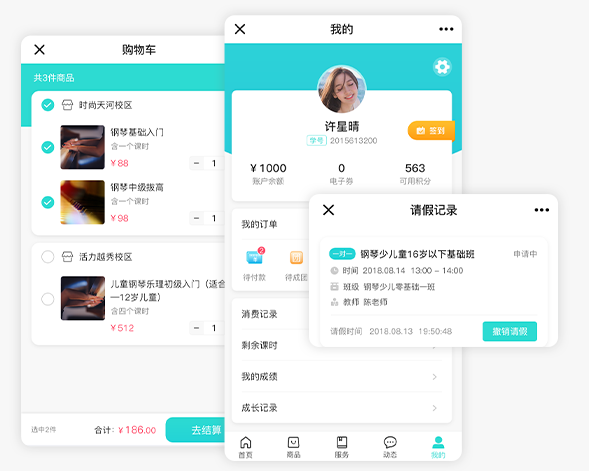The width and height of the screenshot is (589, 471).
Task: Expand the chevron on 我的成绩 row
Action: [435, 377]
